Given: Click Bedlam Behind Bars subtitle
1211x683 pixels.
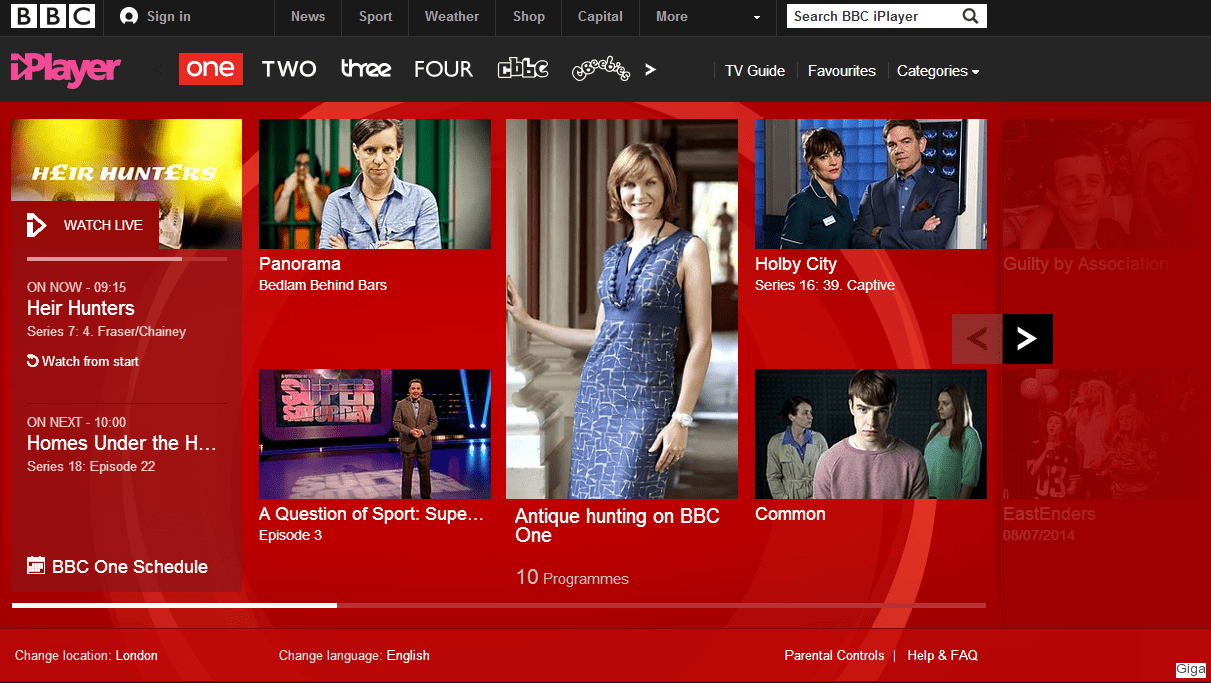Looking at the screenshot, I should [323, 285].
